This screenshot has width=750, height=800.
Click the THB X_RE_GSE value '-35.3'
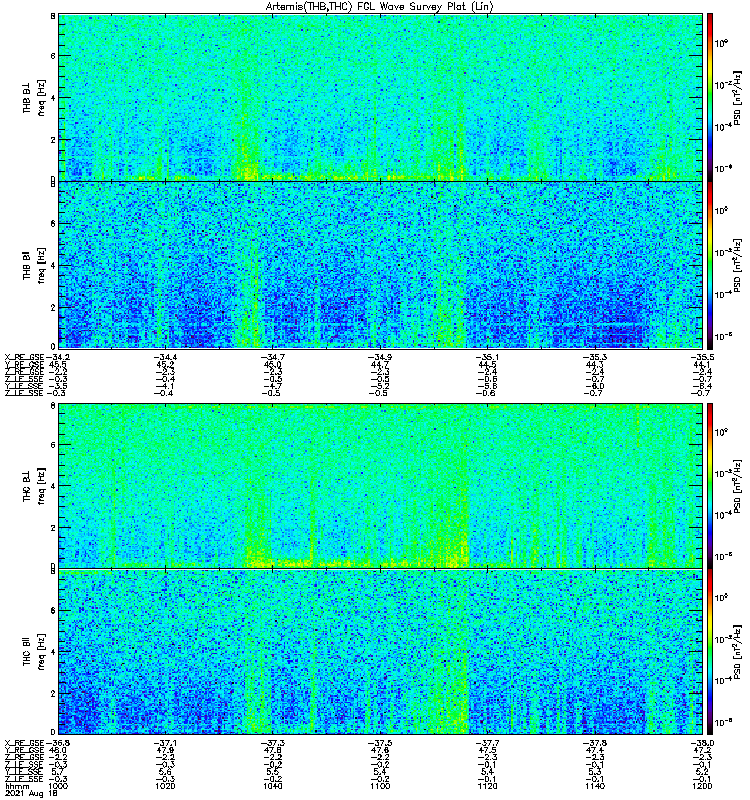[x=595, y=357]
